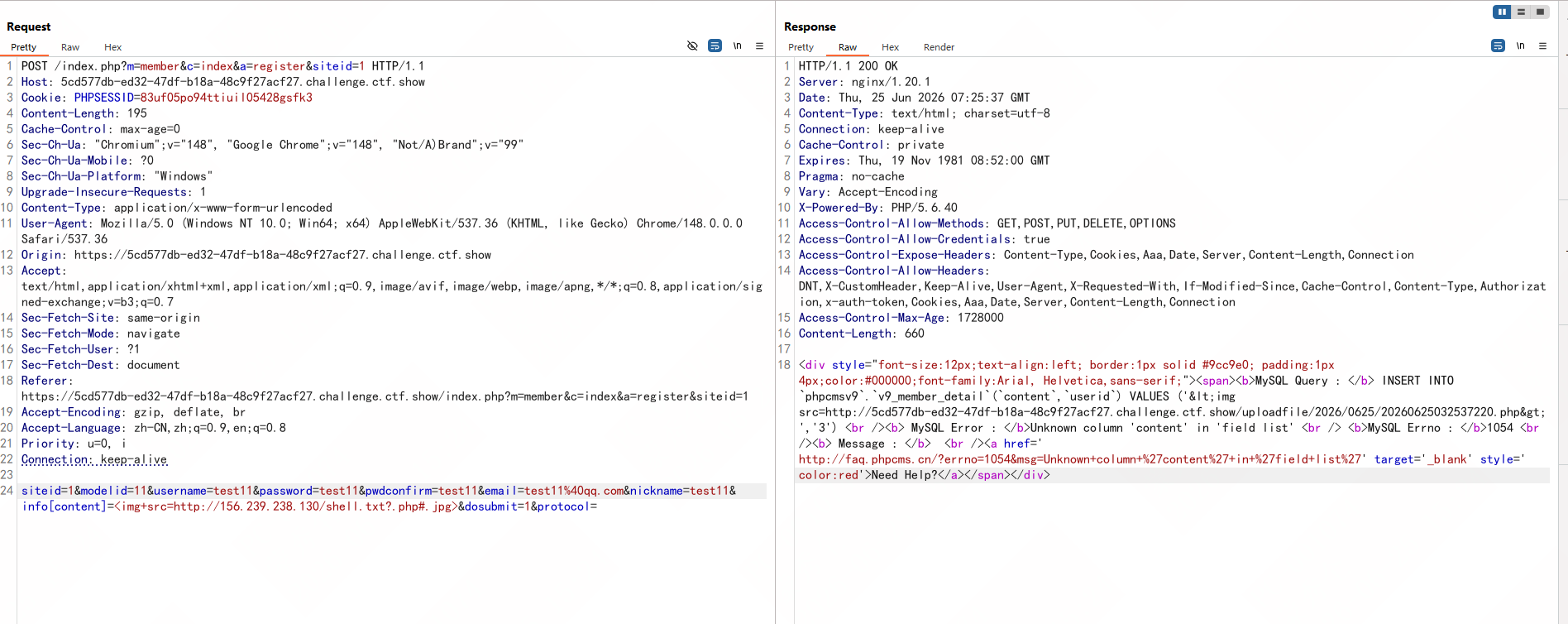Click the X-Powered-By PHP/5.6.40 header
Viewport: 1568px width, 624px height.
[x=878, y=208]
